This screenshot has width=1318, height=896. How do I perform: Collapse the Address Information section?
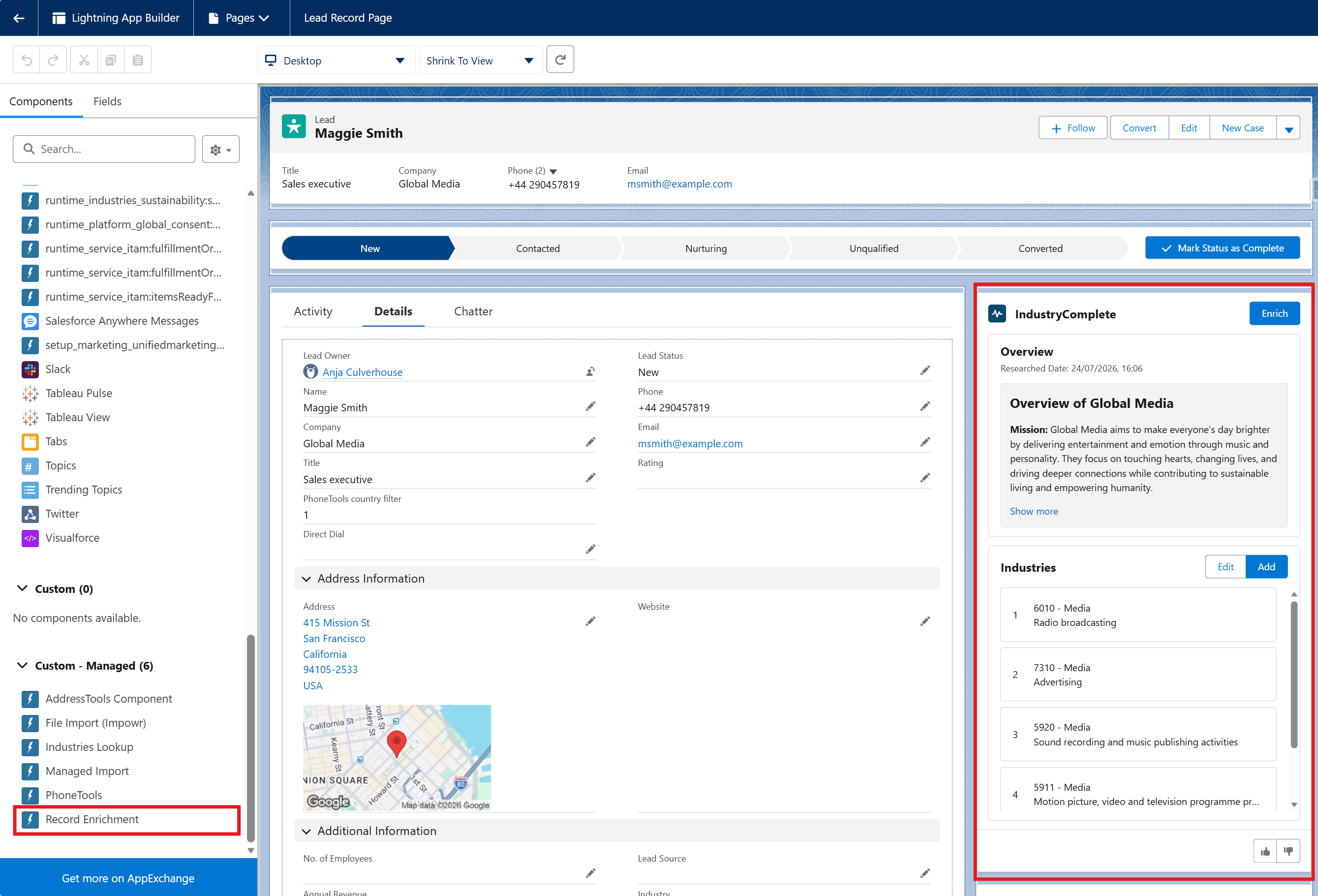pyautogui.click(x=306, y=579)
